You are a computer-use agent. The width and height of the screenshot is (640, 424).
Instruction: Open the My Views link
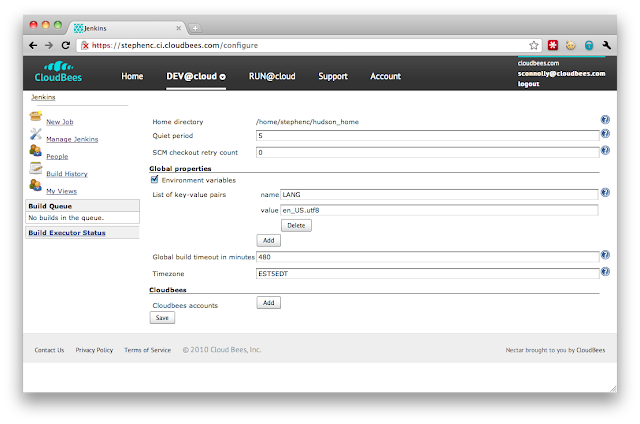[x=61, y=190]
